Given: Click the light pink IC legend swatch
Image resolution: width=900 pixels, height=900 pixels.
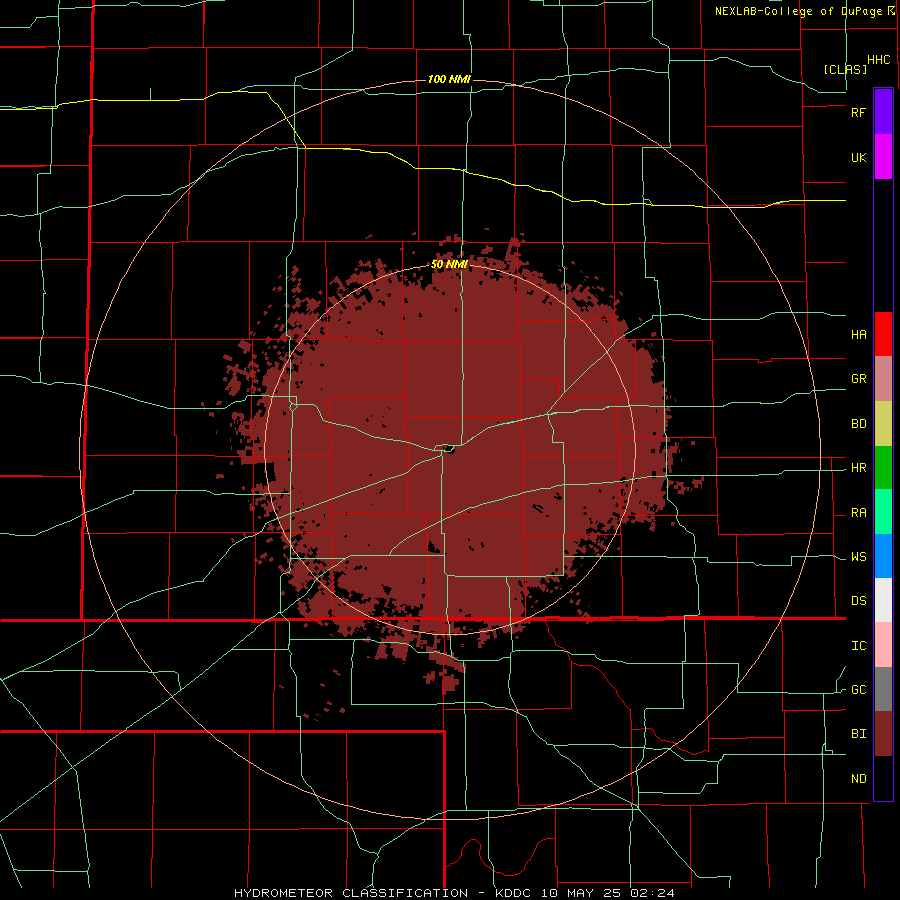Looking at the screenshot, I should (x=883, y=645).
